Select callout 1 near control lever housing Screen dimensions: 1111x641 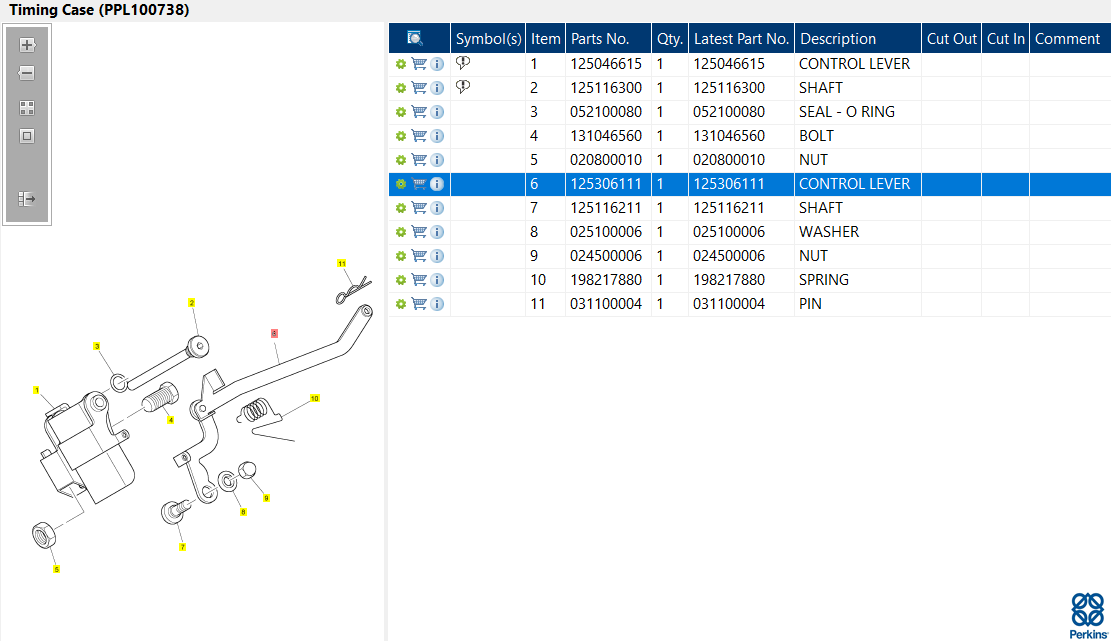point(36,390)
